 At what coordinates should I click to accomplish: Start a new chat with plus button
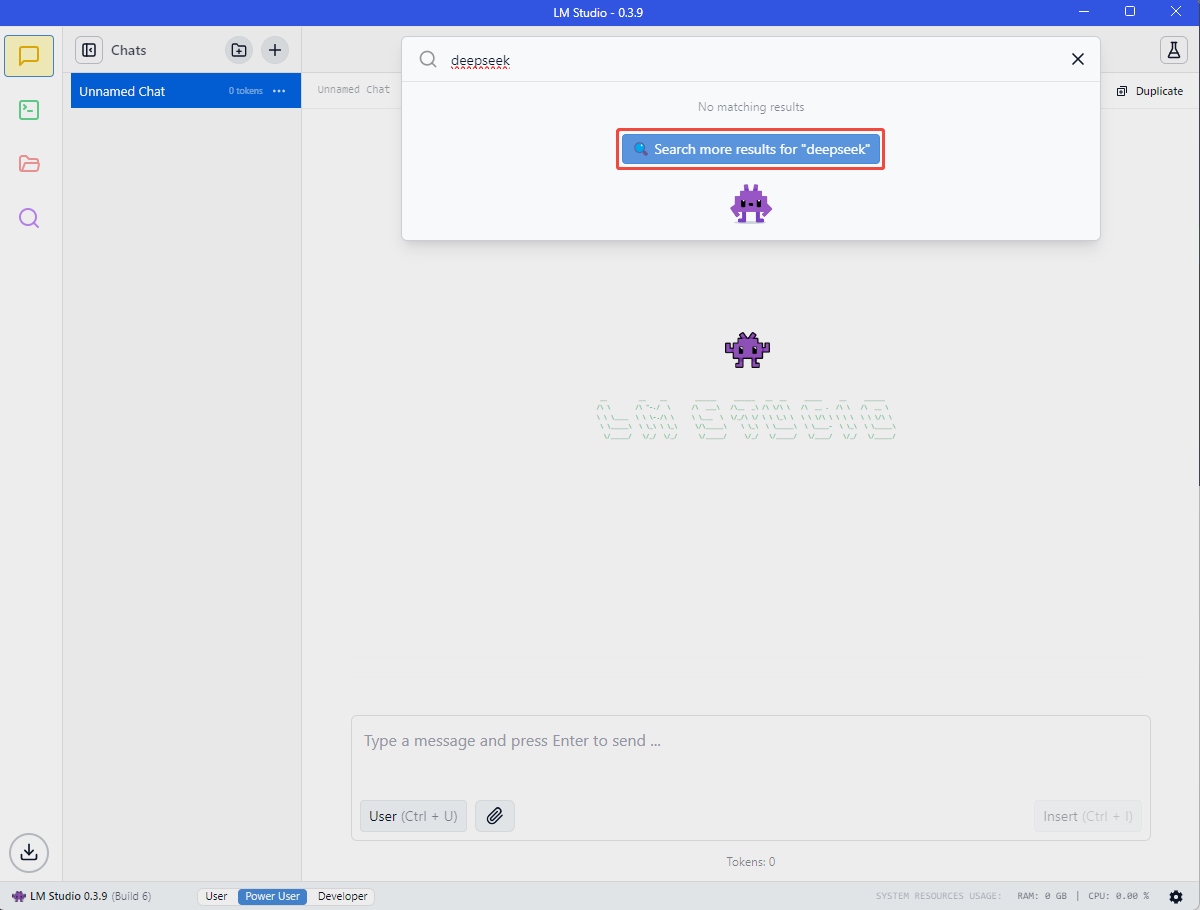[275, 50]
